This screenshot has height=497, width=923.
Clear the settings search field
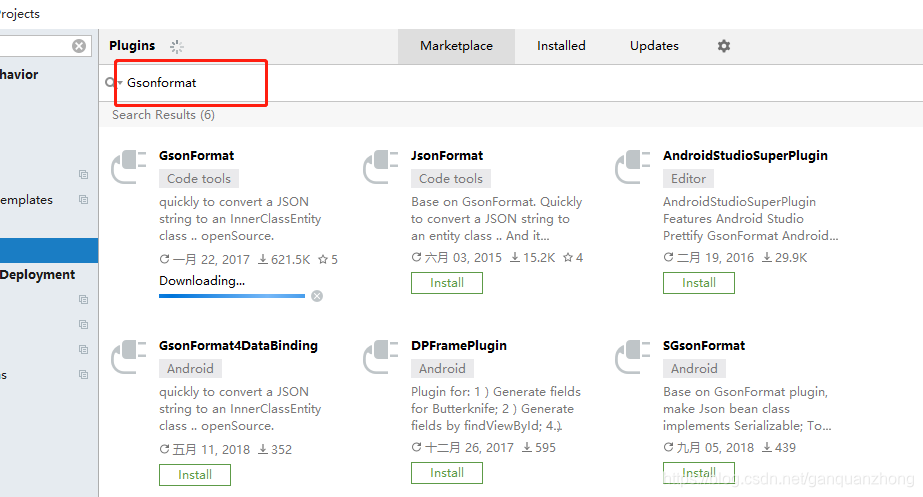[79, 46]
